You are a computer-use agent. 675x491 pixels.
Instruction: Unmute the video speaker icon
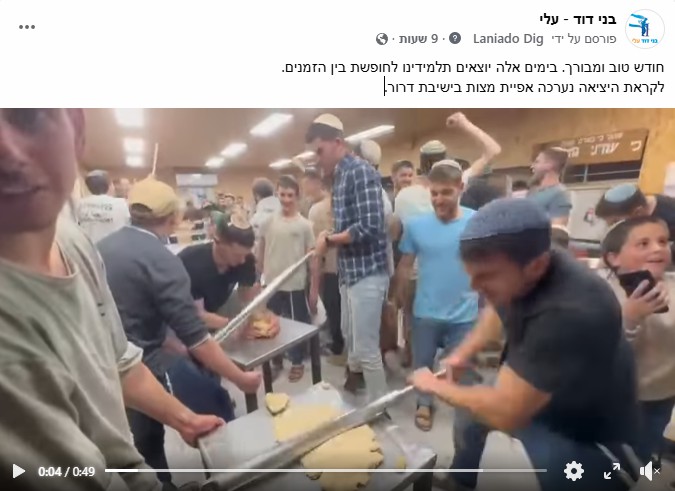649,471
